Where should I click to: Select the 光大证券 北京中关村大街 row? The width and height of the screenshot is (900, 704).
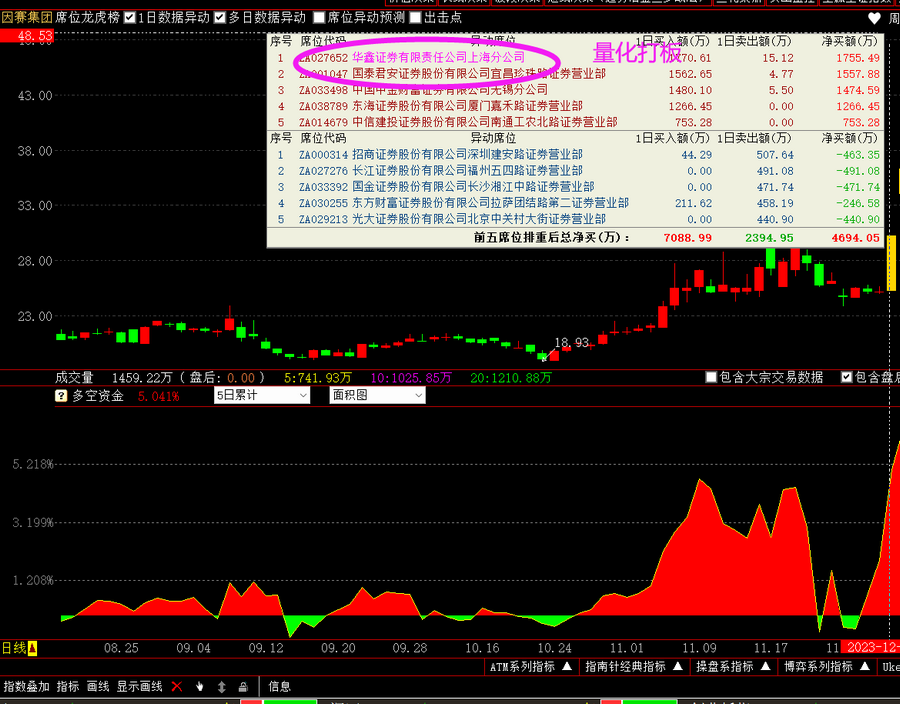coord(575,219)
